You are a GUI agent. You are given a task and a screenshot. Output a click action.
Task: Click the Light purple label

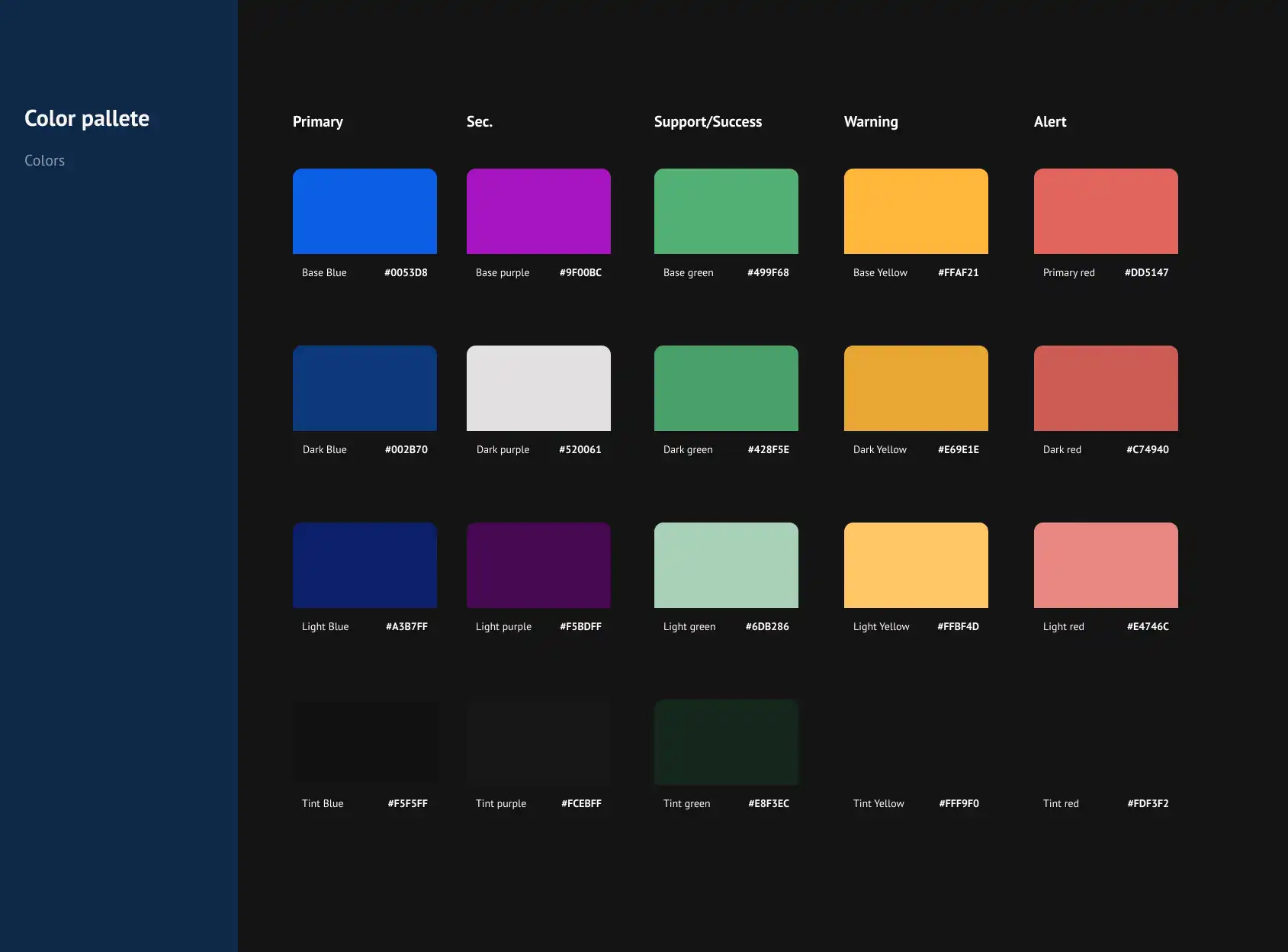tap(503, 627)
